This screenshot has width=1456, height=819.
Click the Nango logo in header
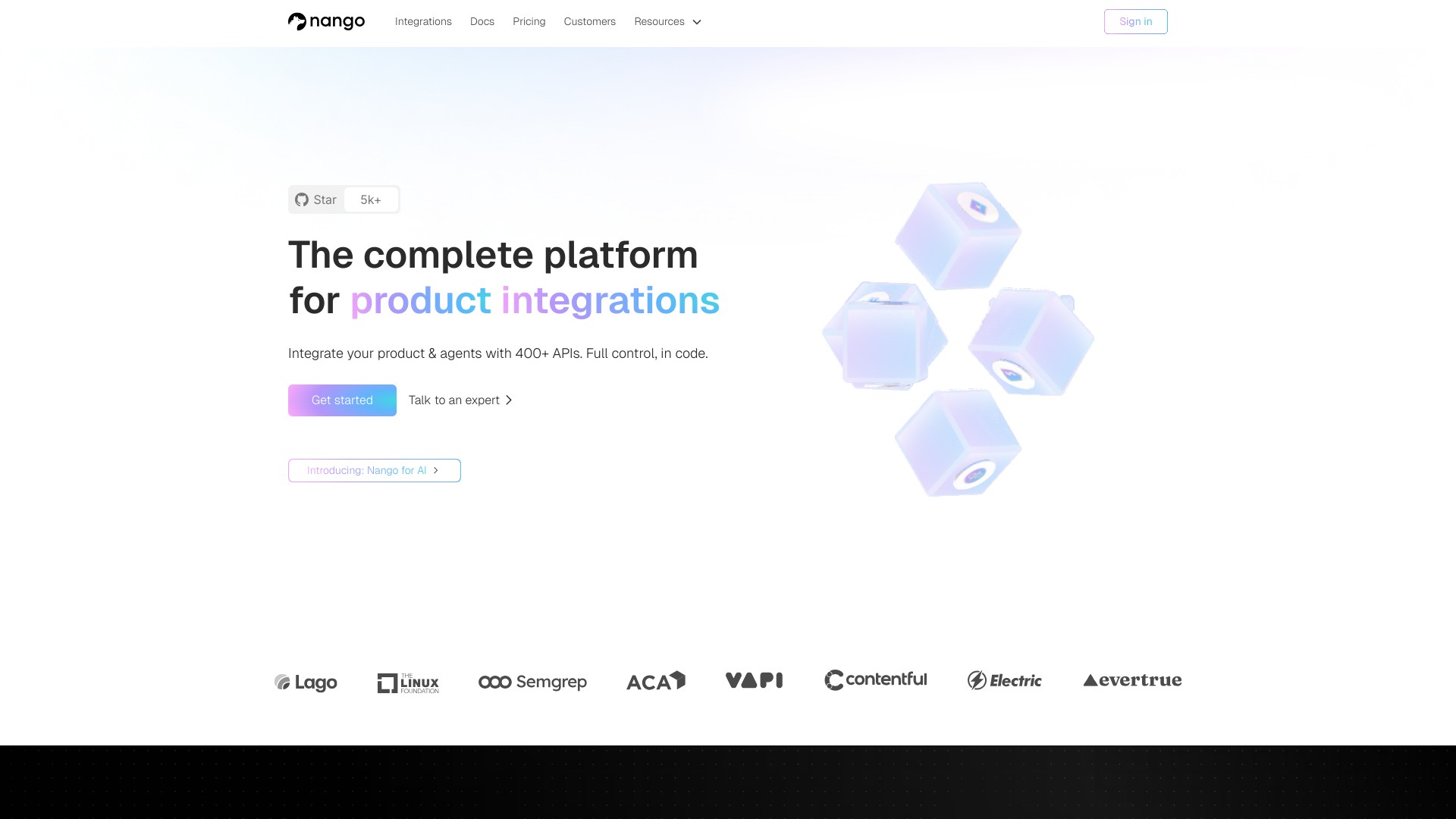pyautogui.click(x=326, y=21)
